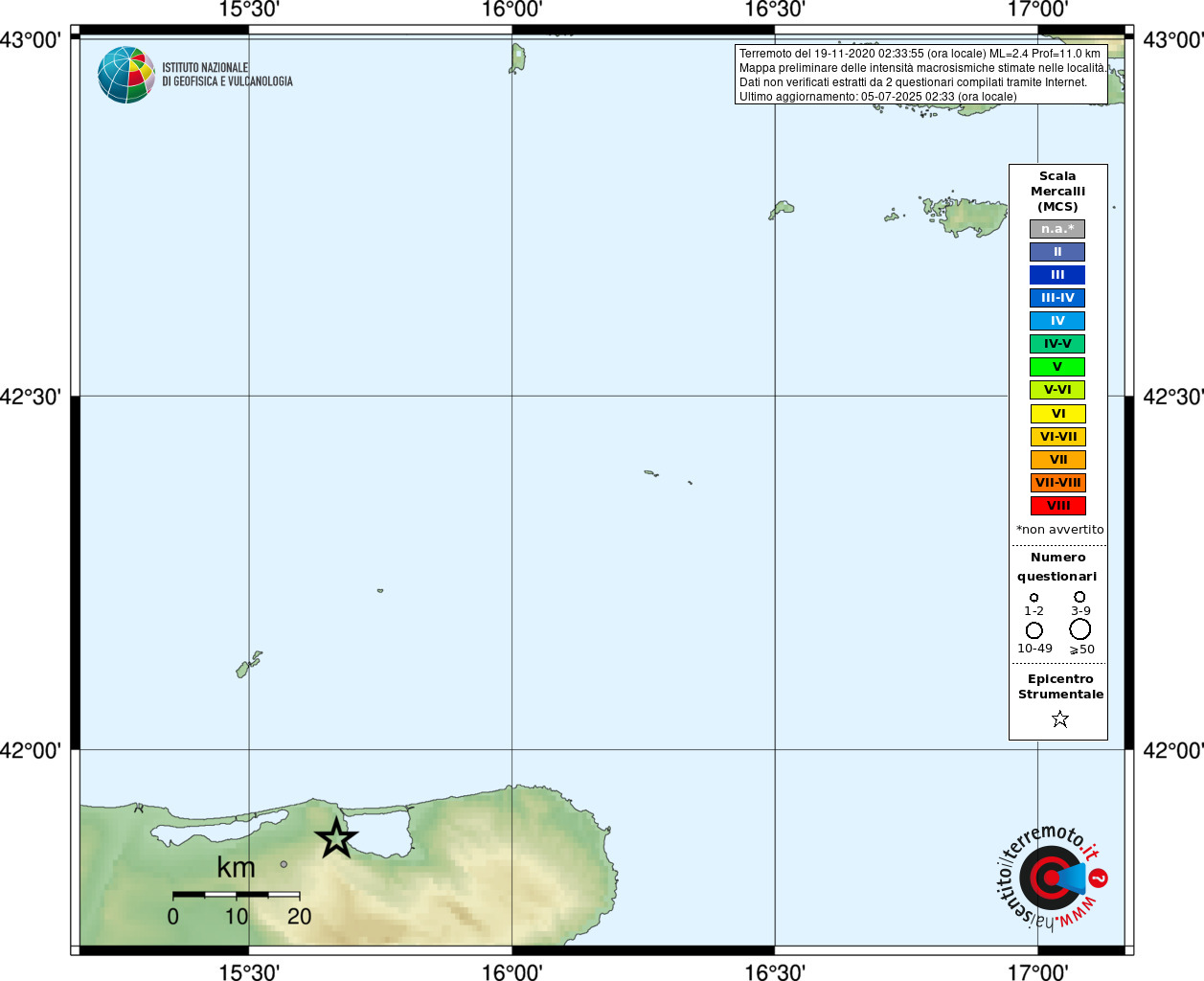
Task: Click the ≥50 questionnaires circle in legend
Action: coord(1080,629)
